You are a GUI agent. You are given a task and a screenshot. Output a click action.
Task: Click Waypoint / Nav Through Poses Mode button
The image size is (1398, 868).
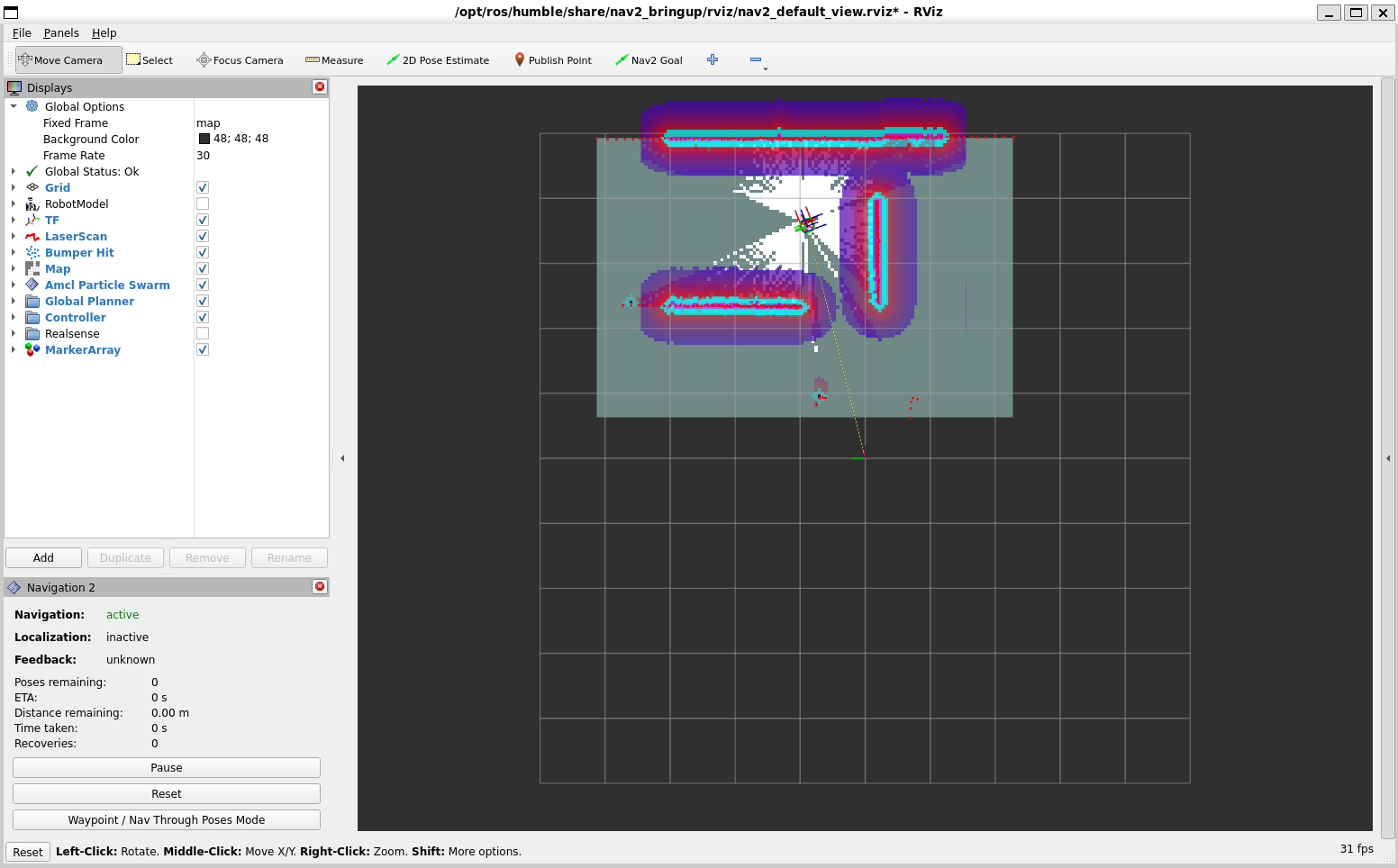[167, 819]
